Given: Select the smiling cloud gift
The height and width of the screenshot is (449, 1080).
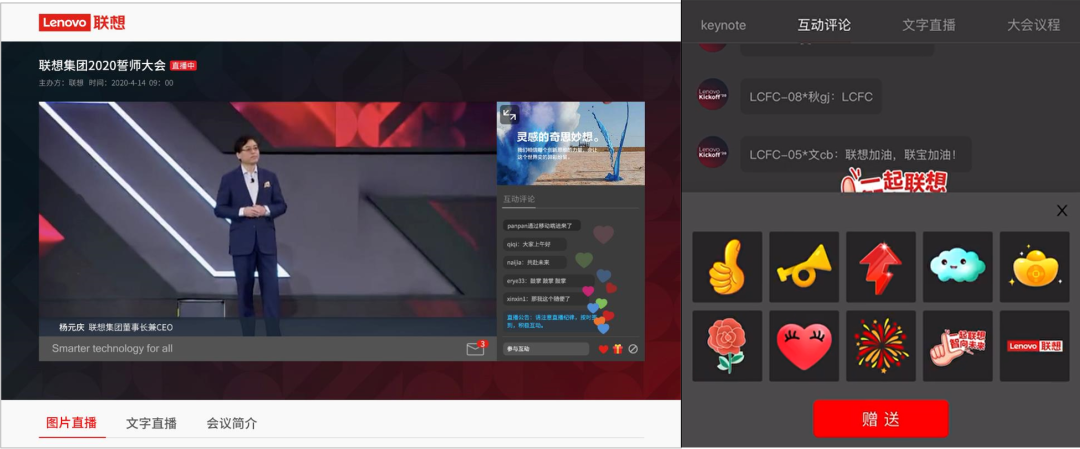Looking at the screenshot, I should 957,267.
